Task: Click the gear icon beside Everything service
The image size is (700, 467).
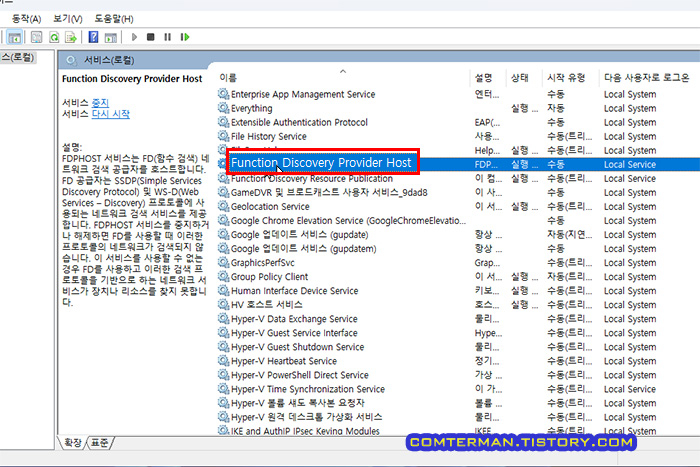Action: click(223, 108)
